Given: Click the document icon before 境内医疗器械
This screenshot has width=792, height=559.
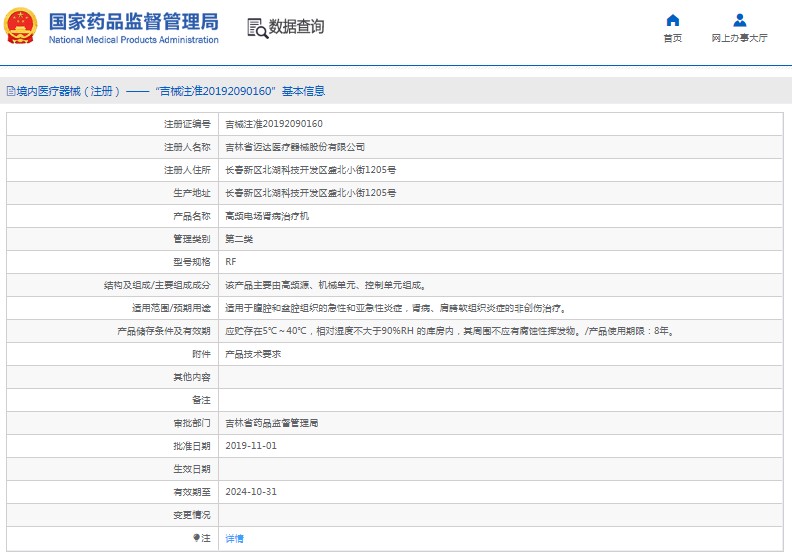Looking at the screenshot, I should click(11, 91).
